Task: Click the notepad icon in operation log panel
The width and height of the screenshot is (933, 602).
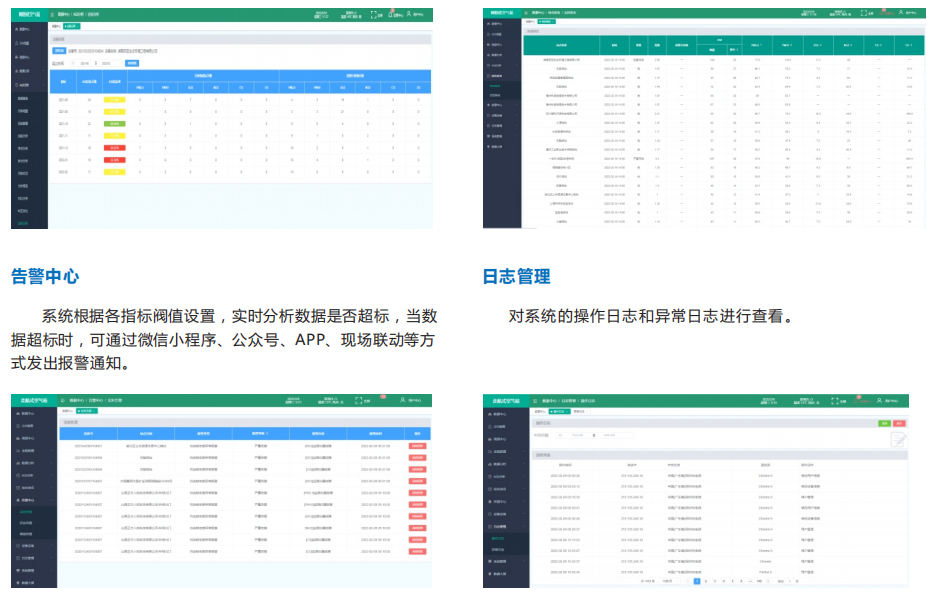Action: (x=899, y=439)
